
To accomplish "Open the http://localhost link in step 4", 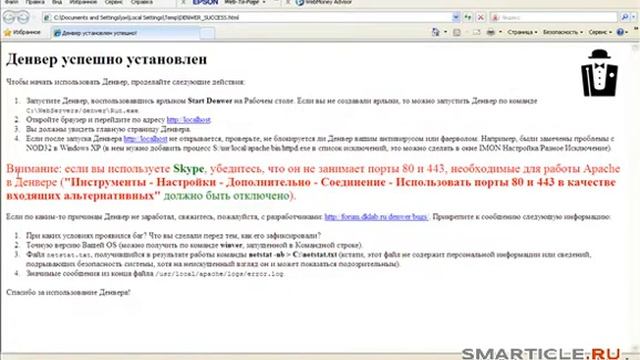I will [x=145, y=139].
